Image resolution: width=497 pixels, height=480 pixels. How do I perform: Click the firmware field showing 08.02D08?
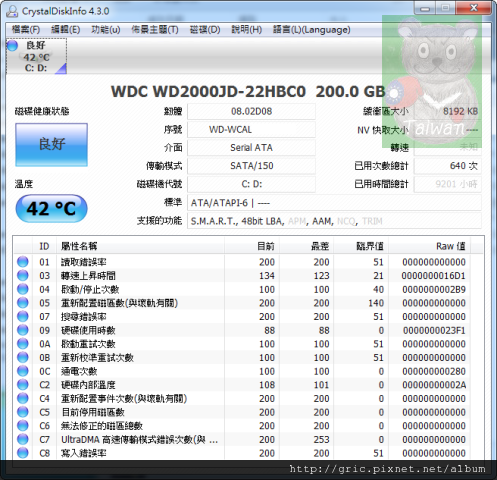(251, 111)
